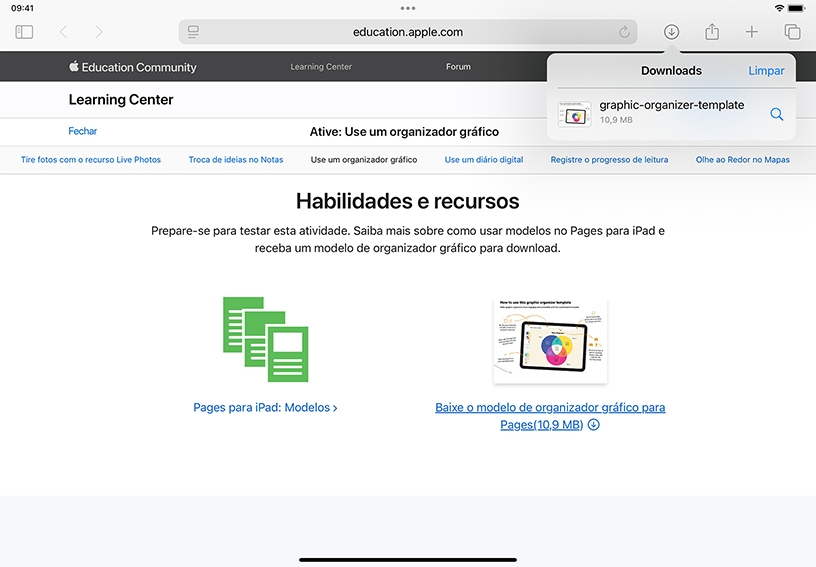Screen dimensions: 816x567
Task: Select Use um organizador gráfico tab
Action: tap(364, 160)
